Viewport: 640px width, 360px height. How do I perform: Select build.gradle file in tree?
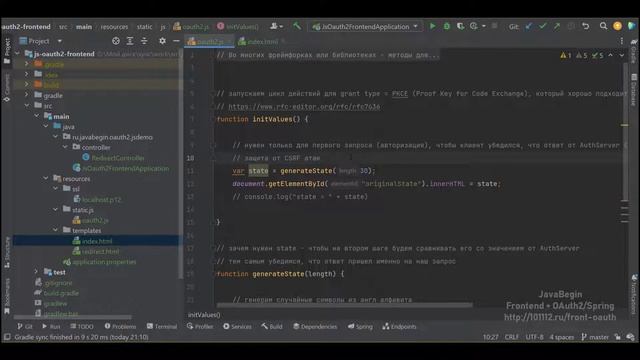pos(61,293)
